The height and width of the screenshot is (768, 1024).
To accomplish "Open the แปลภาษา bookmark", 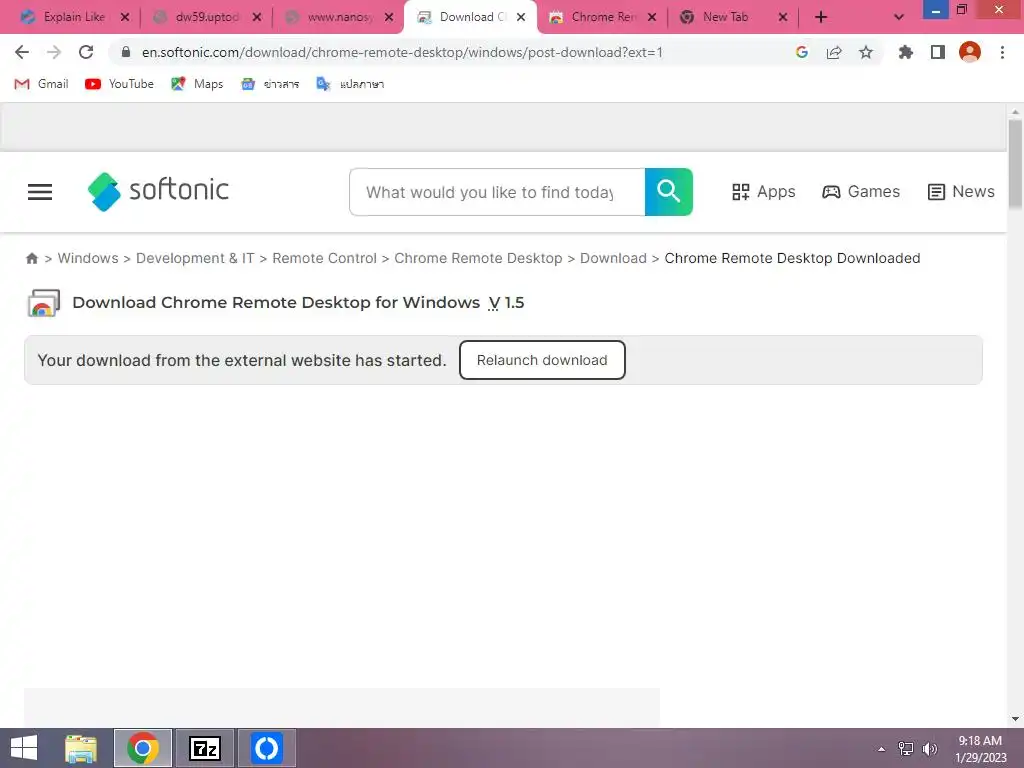I will click(x=350, y=84).
